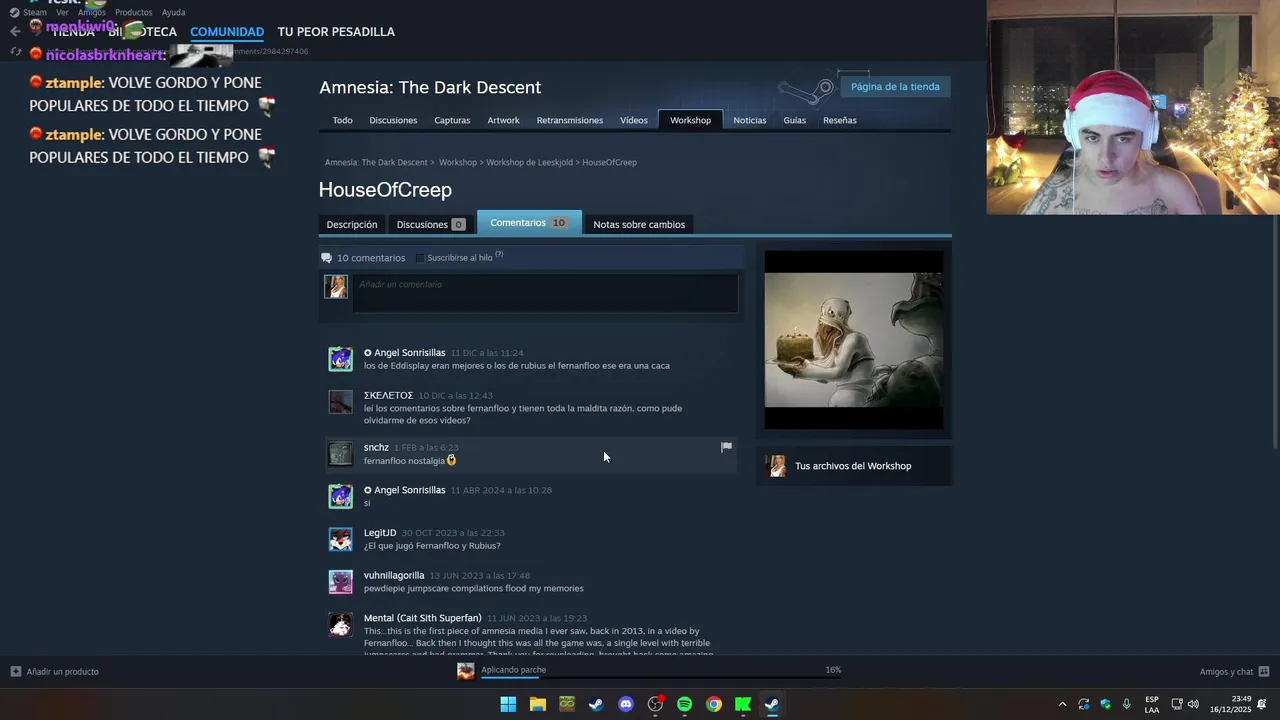Open the Ayuda menu
Screen dimensions: 1280x720
coord(173,12)
